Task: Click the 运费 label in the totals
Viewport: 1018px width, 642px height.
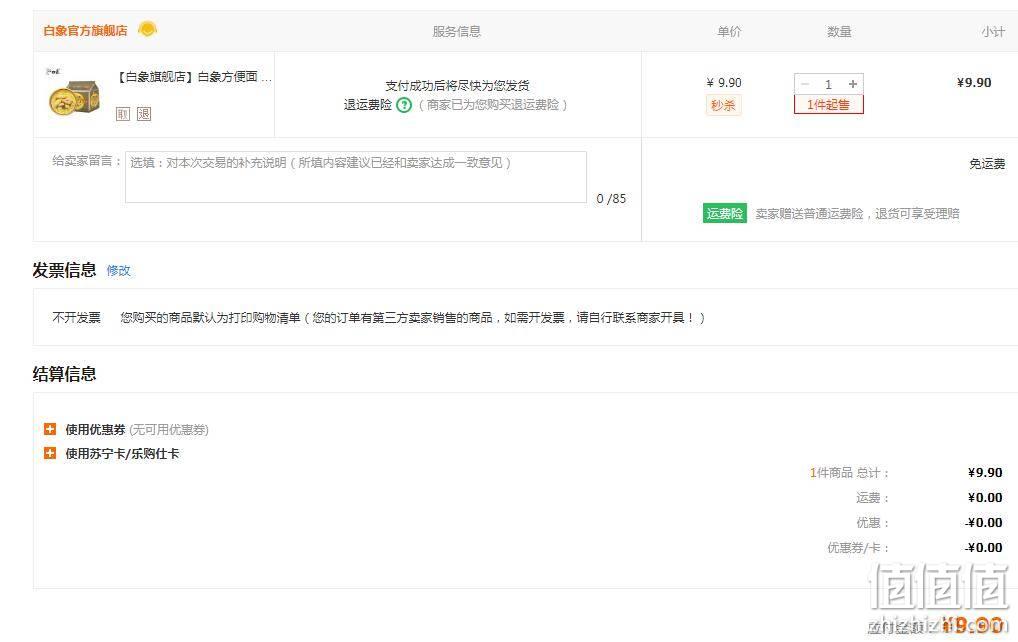Action: tap(872, 498)
